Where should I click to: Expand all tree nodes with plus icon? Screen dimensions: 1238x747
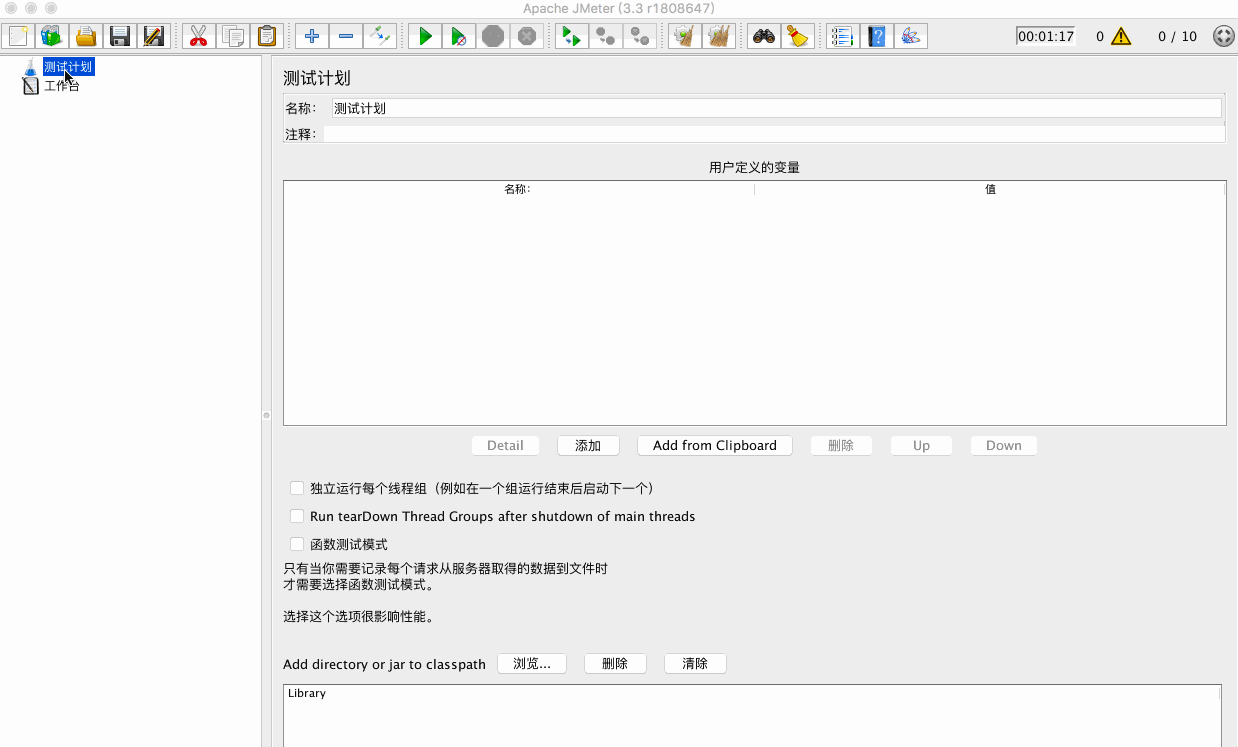(312, 37)
